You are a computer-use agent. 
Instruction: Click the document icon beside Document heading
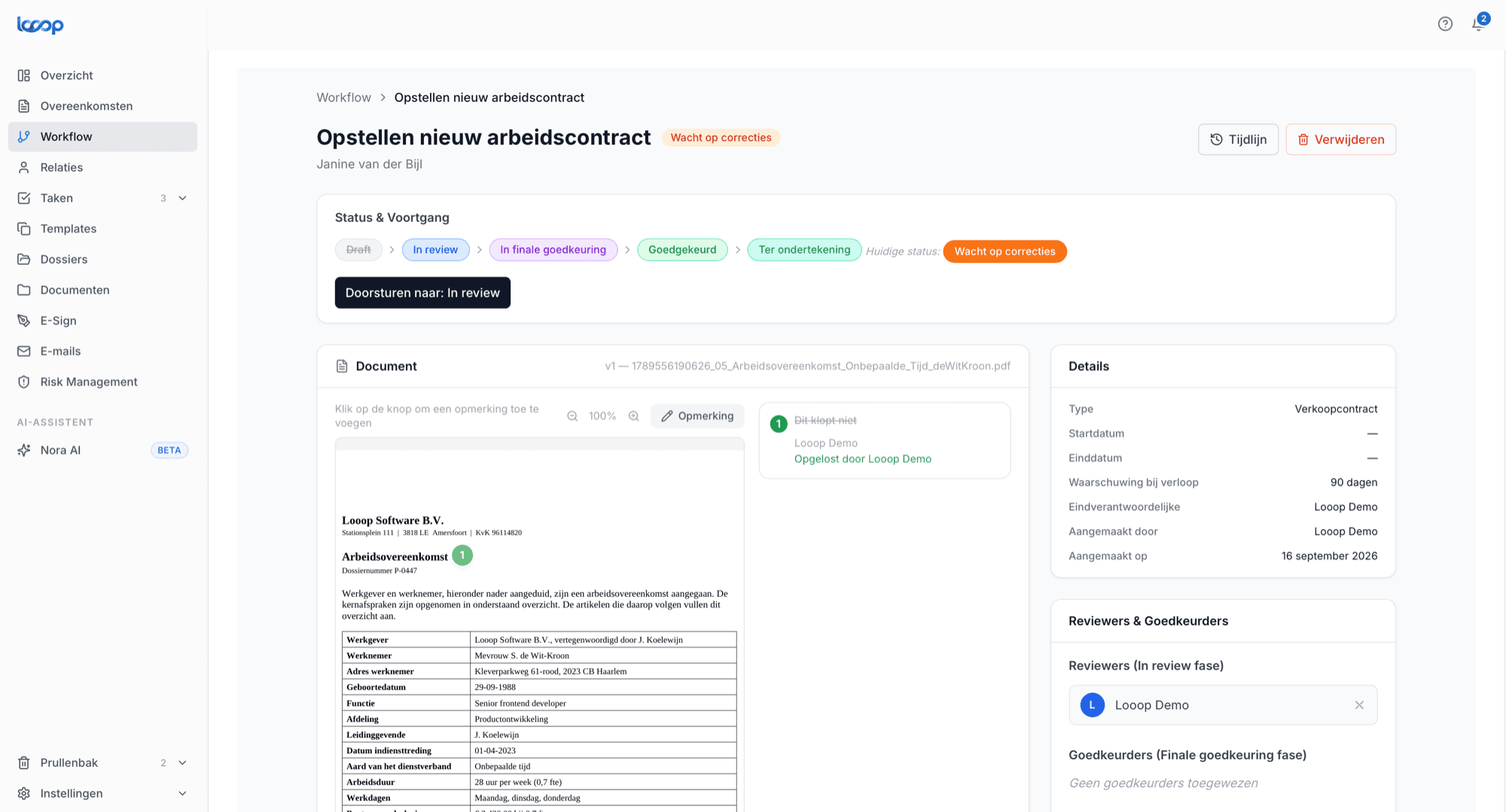pos(342,366)
